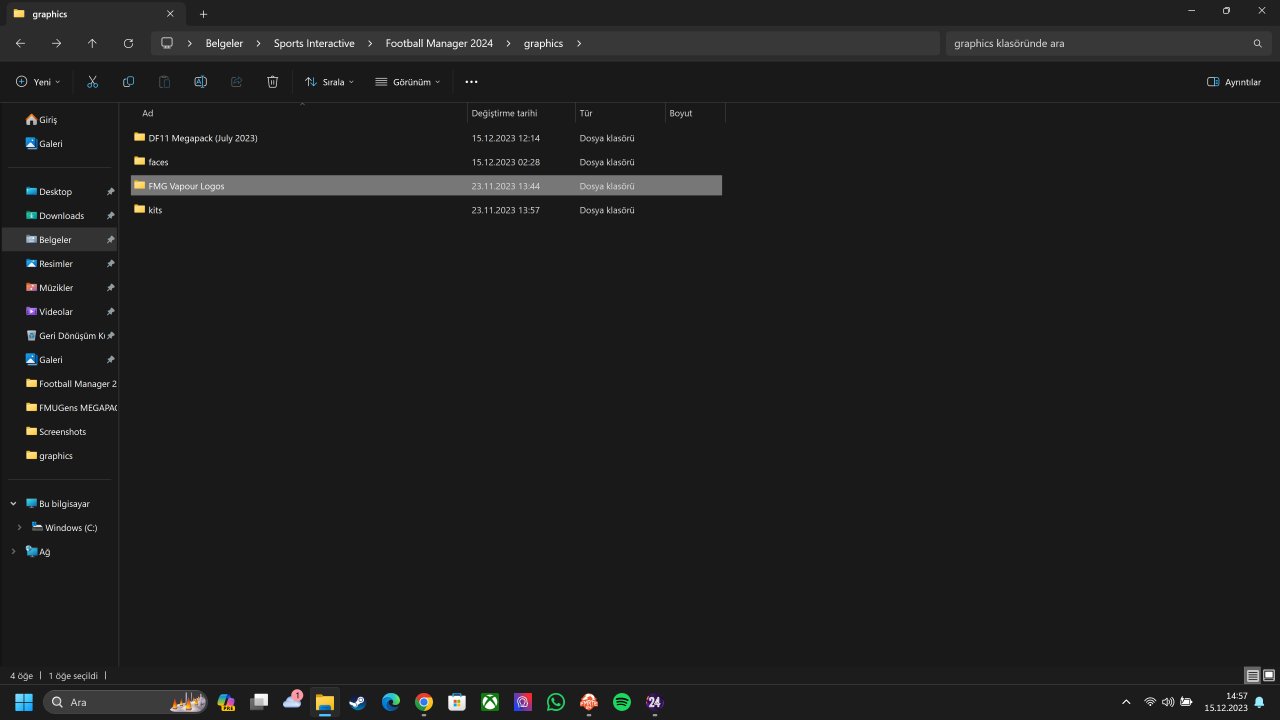The width and height of the screenshot is (1280, 720).
Task: Copy the selected item using the copy icon
Action: click(x=128, y=82)
